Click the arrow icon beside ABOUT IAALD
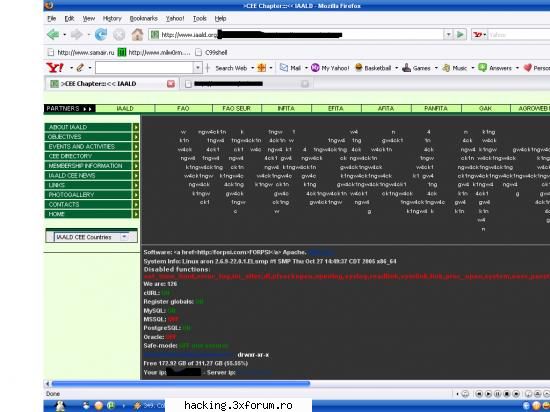The height and width of the screenshot is (412, 550). click(x=136, y=127)
